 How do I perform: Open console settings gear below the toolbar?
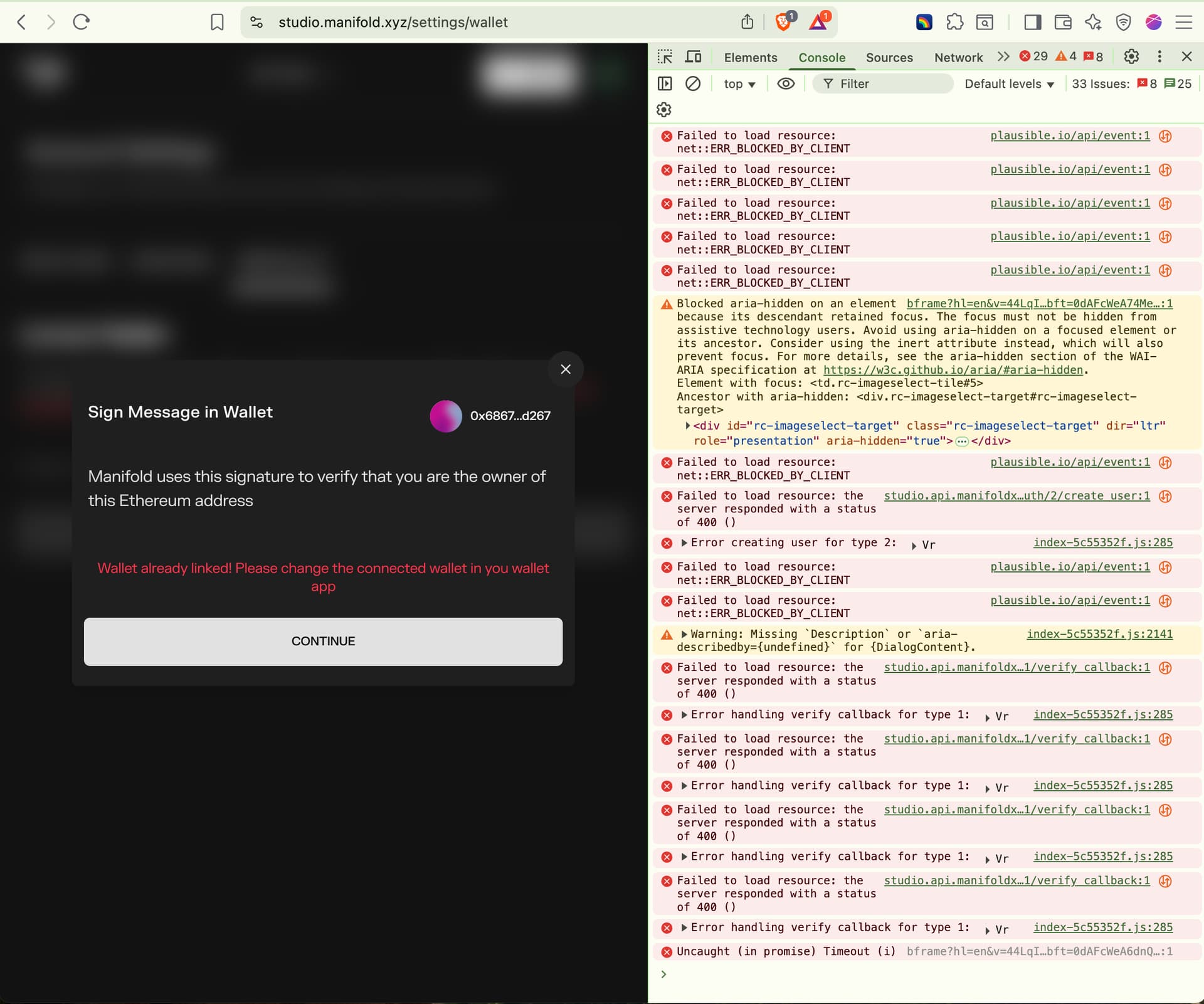[x=664, y=110]
